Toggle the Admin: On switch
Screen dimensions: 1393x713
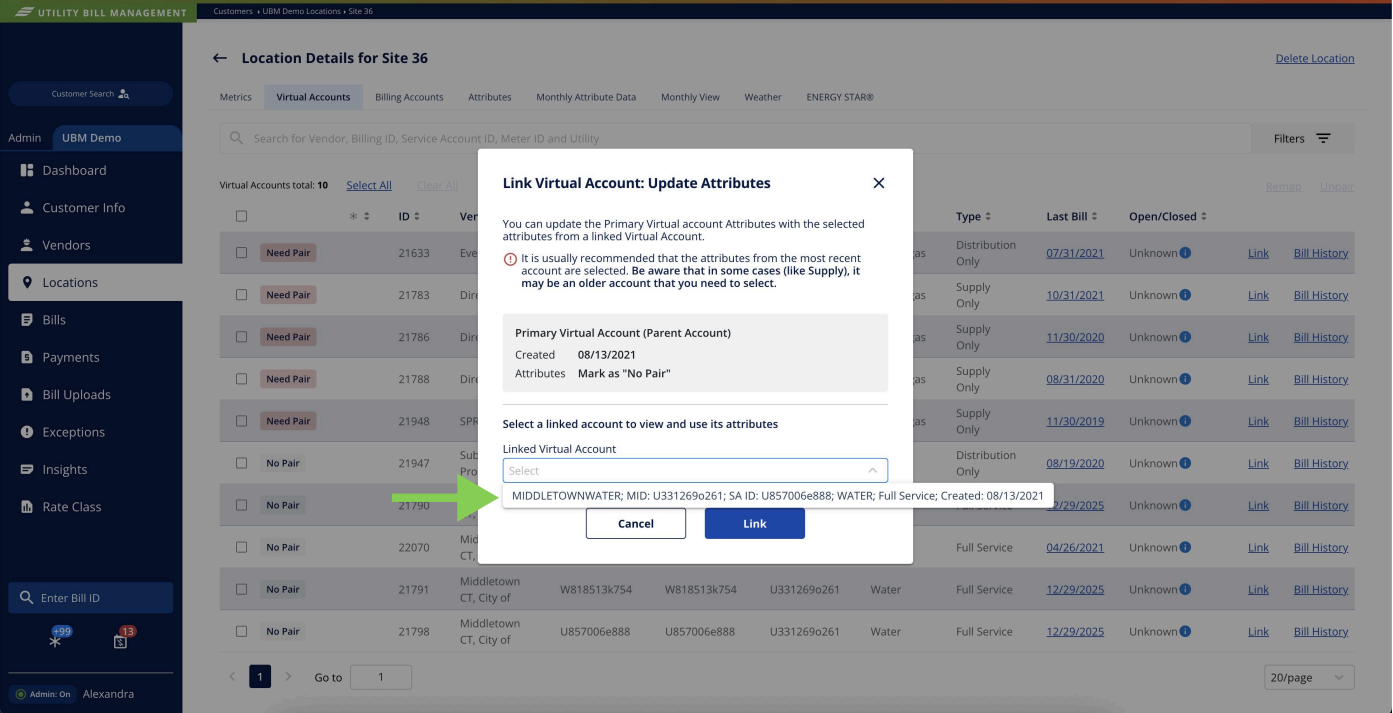click(x=42, y=694)
